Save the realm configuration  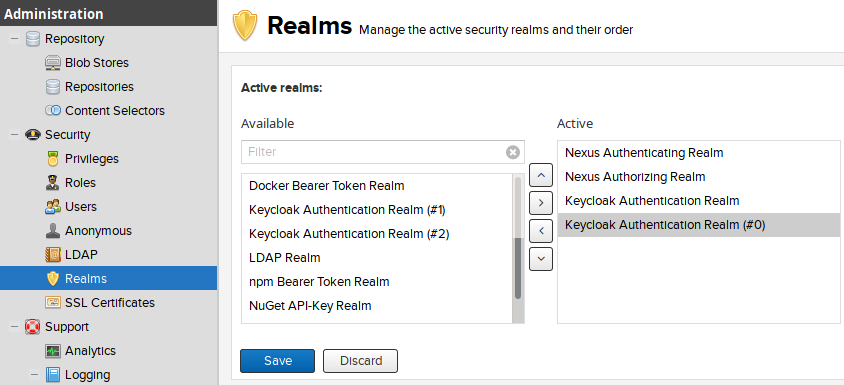(277, 361)
